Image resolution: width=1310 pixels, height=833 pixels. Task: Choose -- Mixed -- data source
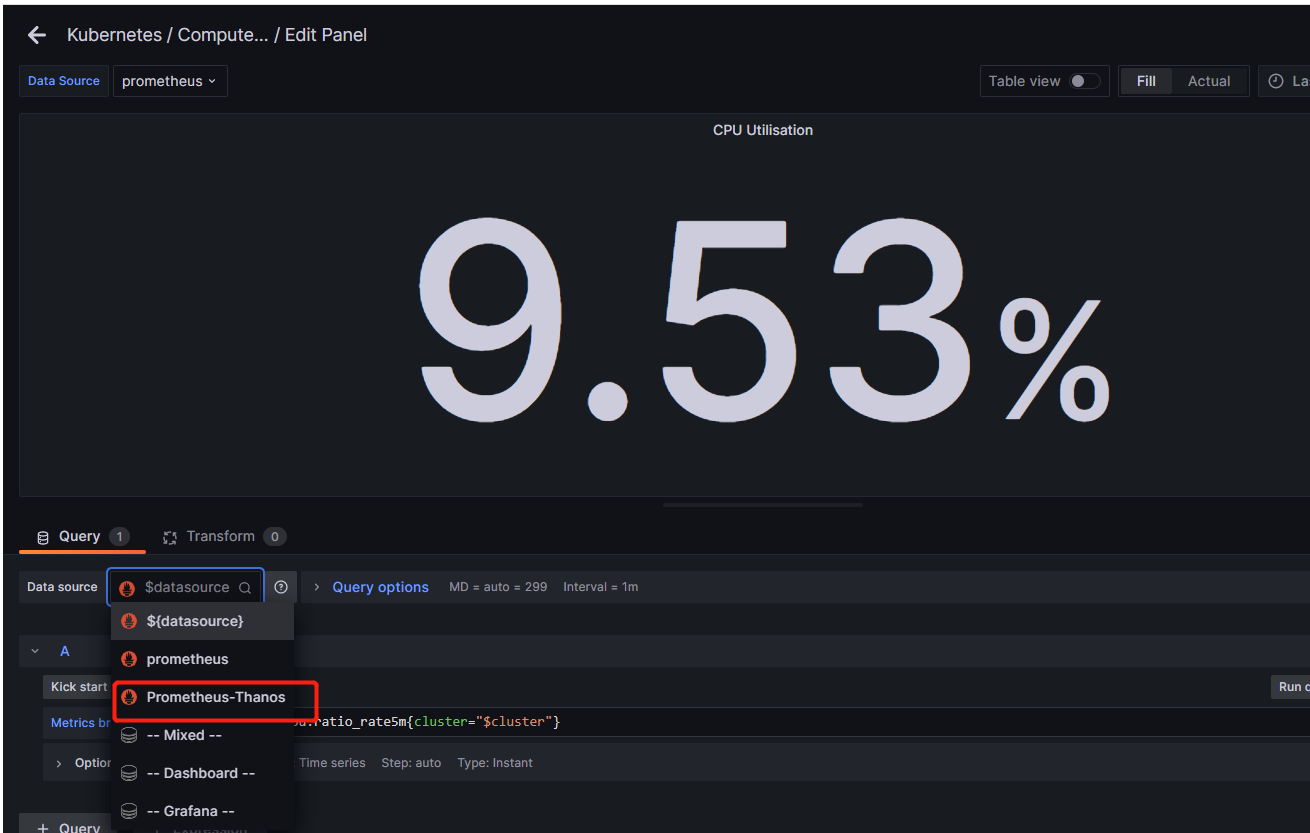[202, 735]
